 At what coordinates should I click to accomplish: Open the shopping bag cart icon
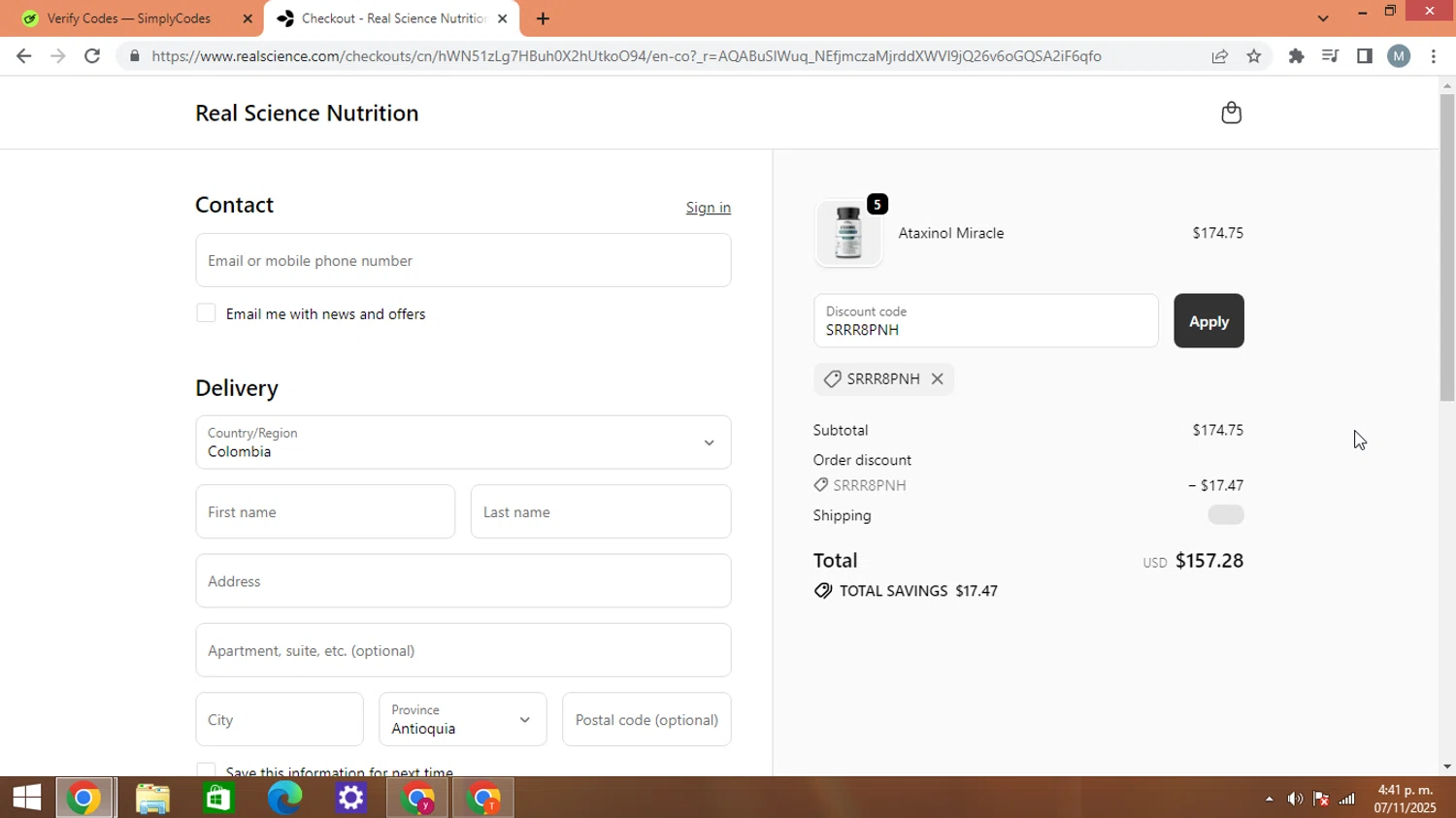click(1231, 113)
